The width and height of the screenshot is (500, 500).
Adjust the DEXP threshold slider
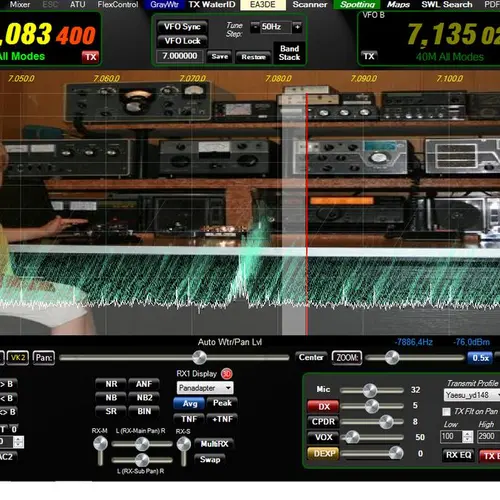[396, 453]
